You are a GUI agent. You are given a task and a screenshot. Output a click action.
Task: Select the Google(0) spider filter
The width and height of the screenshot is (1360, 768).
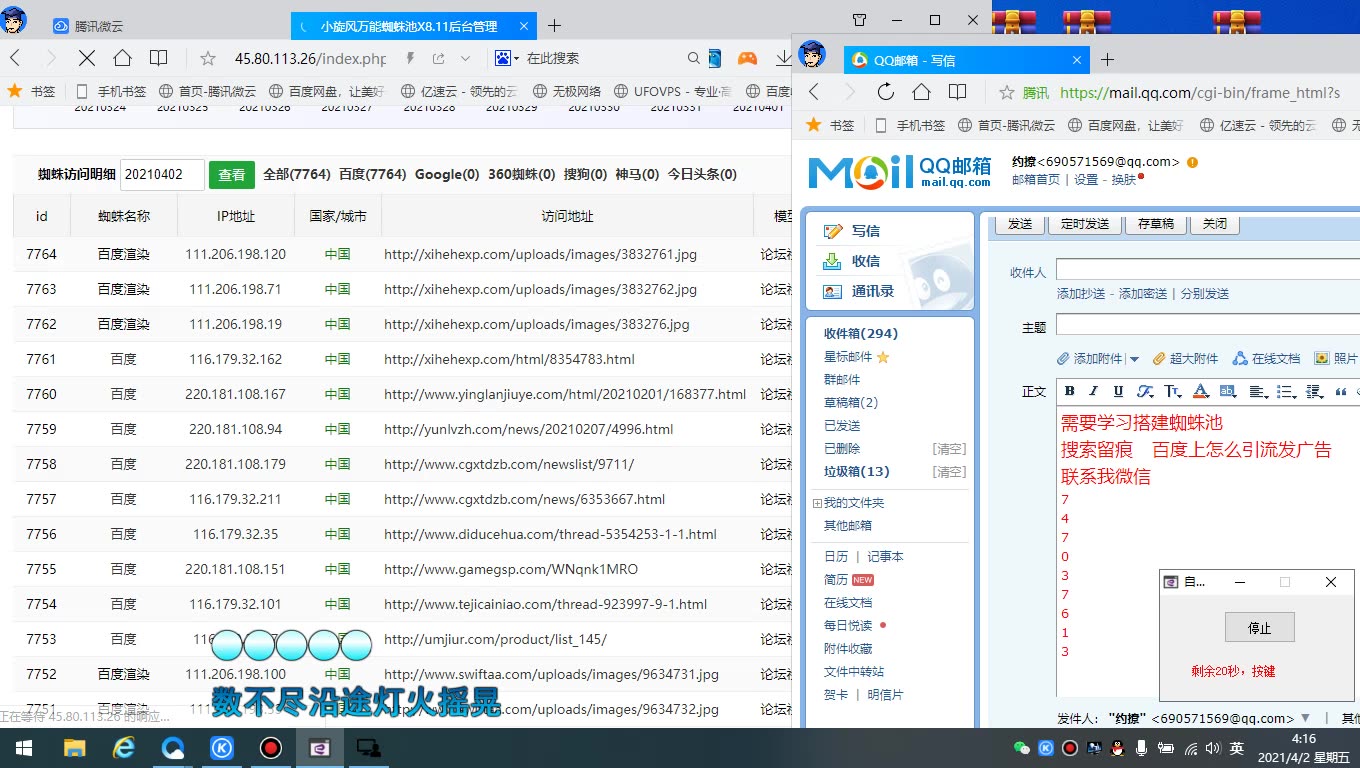[447, 174]
